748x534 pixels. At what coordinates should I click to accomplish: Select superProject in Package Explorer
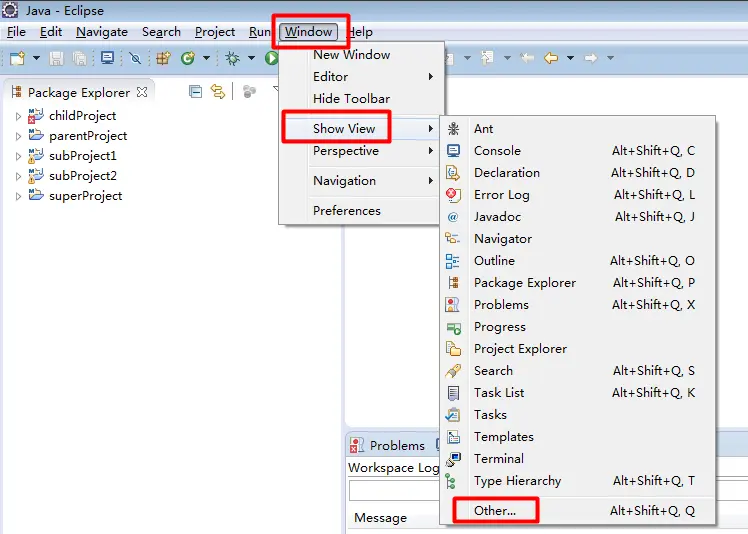(x=85, y=196)
